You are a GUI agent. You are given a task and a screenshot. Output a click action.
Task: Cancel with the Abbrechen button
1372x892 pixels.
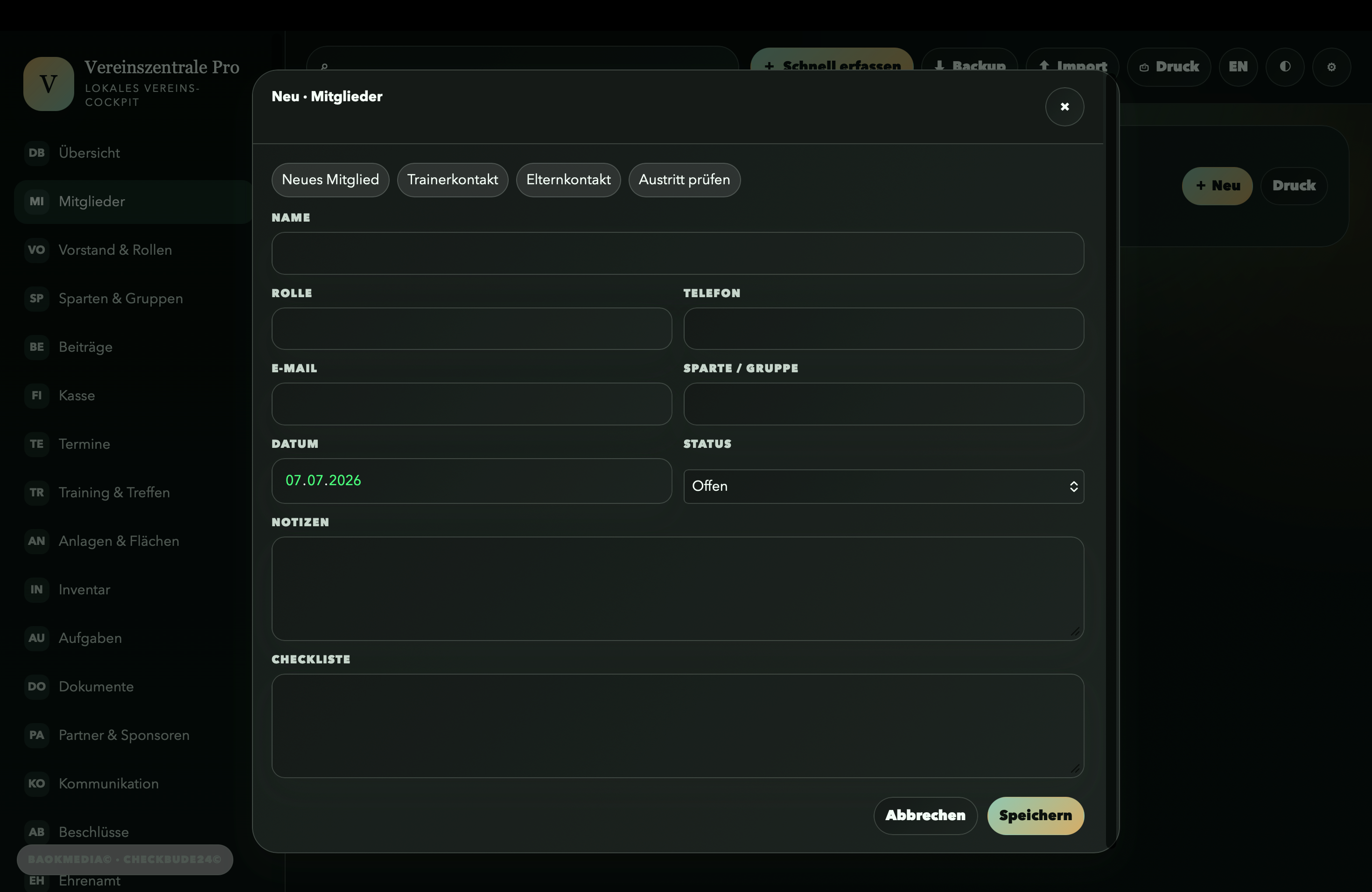click(925, 815)
